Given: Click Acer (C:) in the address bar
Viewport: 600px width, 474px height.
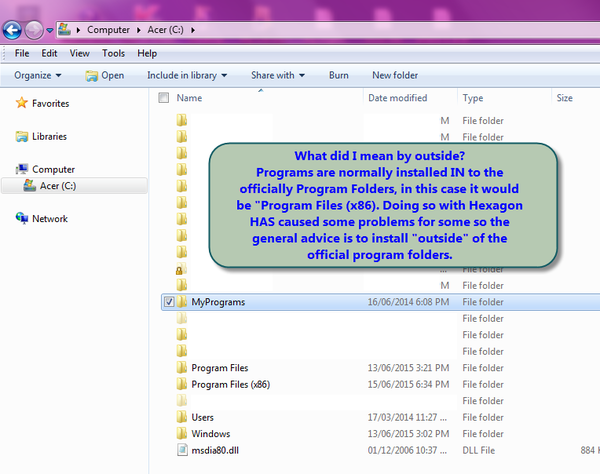Looking at the screenshot, I should click(x=165, y=30).
